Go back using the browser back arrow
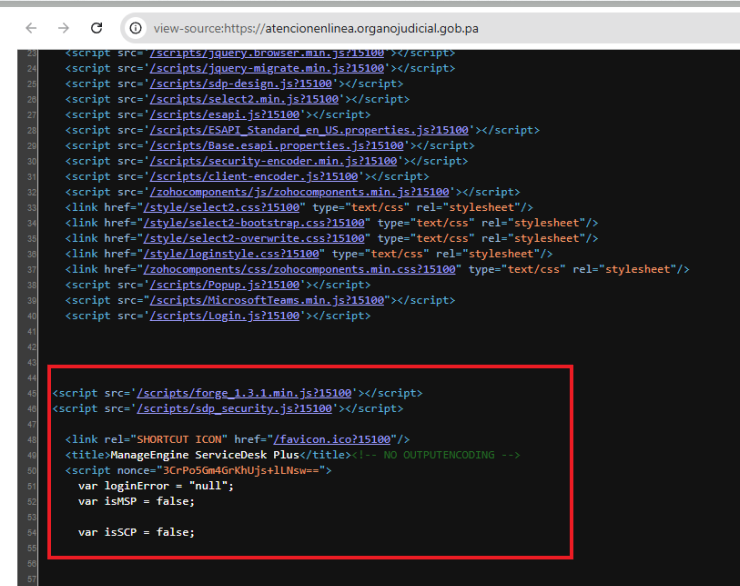The image size is (740, 586). 31,28
